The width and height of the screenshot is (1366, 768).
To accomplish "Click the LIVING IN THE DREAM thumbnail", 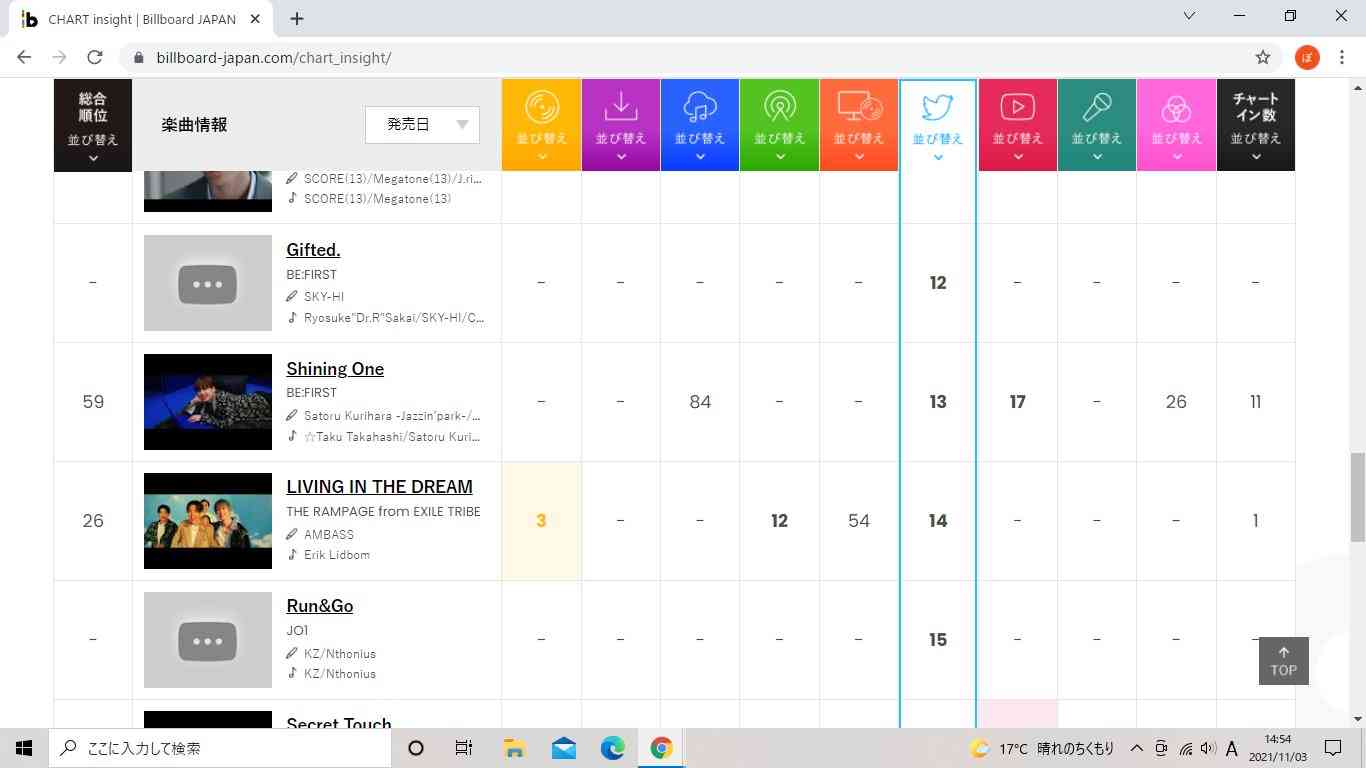I will 208,521.
